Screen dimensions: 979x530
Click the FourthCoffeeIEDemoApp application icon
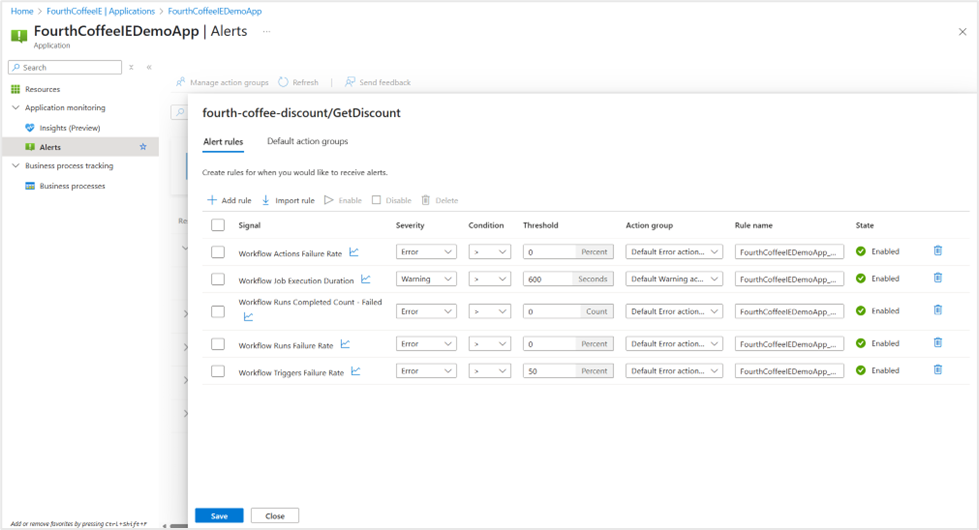pos(19,36)
